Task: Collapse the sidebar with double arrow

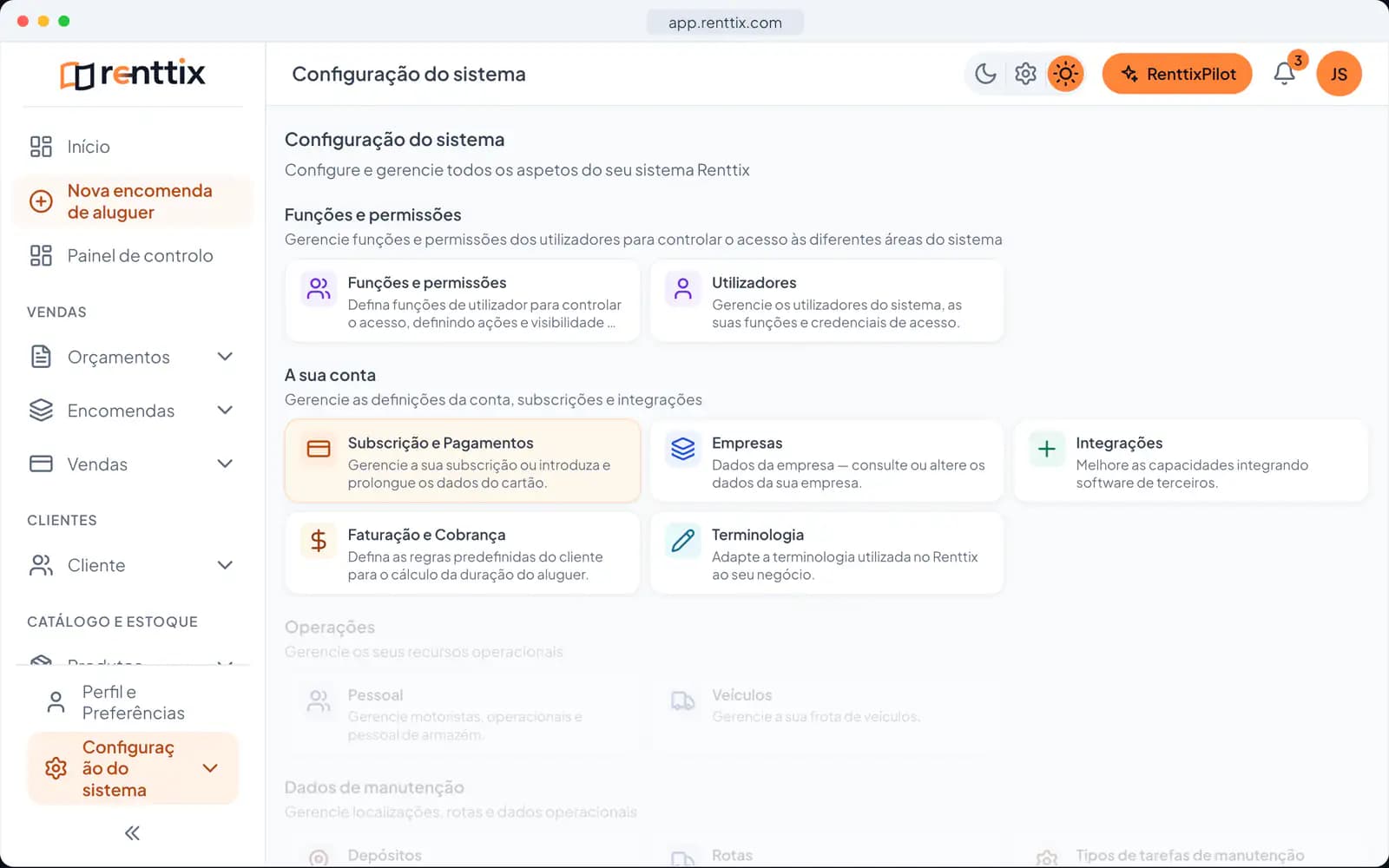Action: pyautogui.click(x=133, y=833)
